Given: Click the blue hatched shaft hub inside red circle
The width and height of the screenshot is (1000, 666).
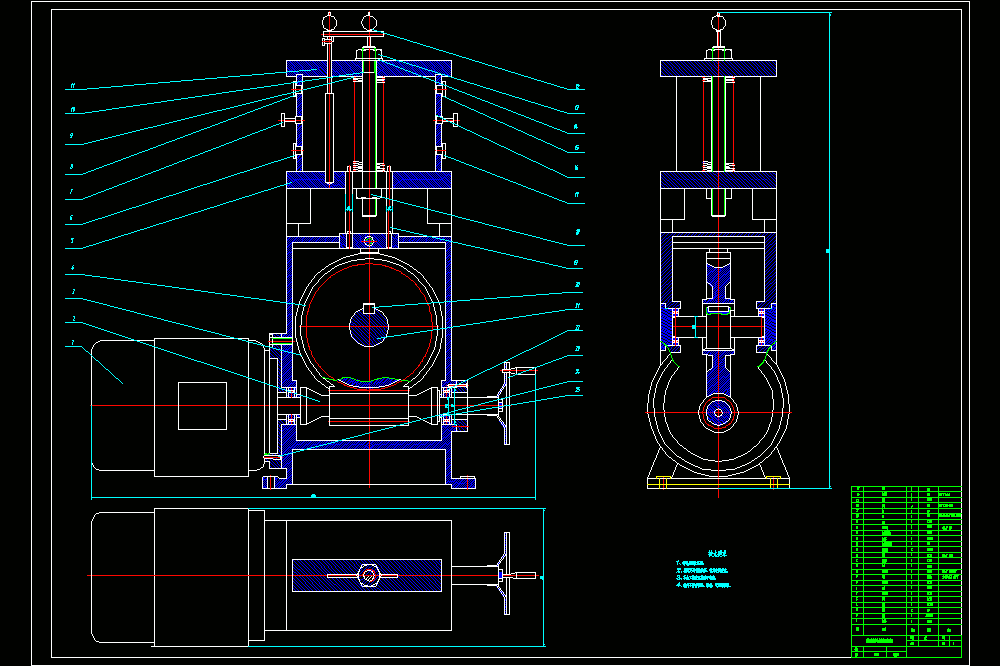Looking at the screenshot, I should click(369, 327).
